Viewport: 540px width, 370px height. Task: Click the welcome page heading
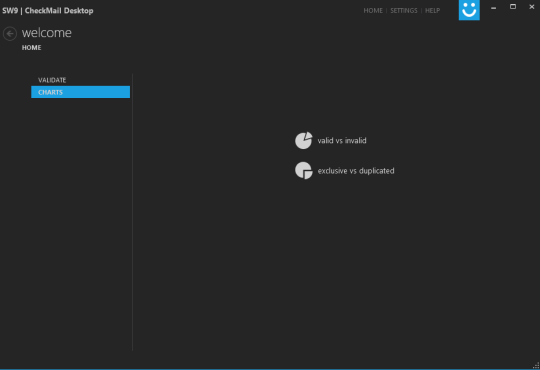coord(46,33)
